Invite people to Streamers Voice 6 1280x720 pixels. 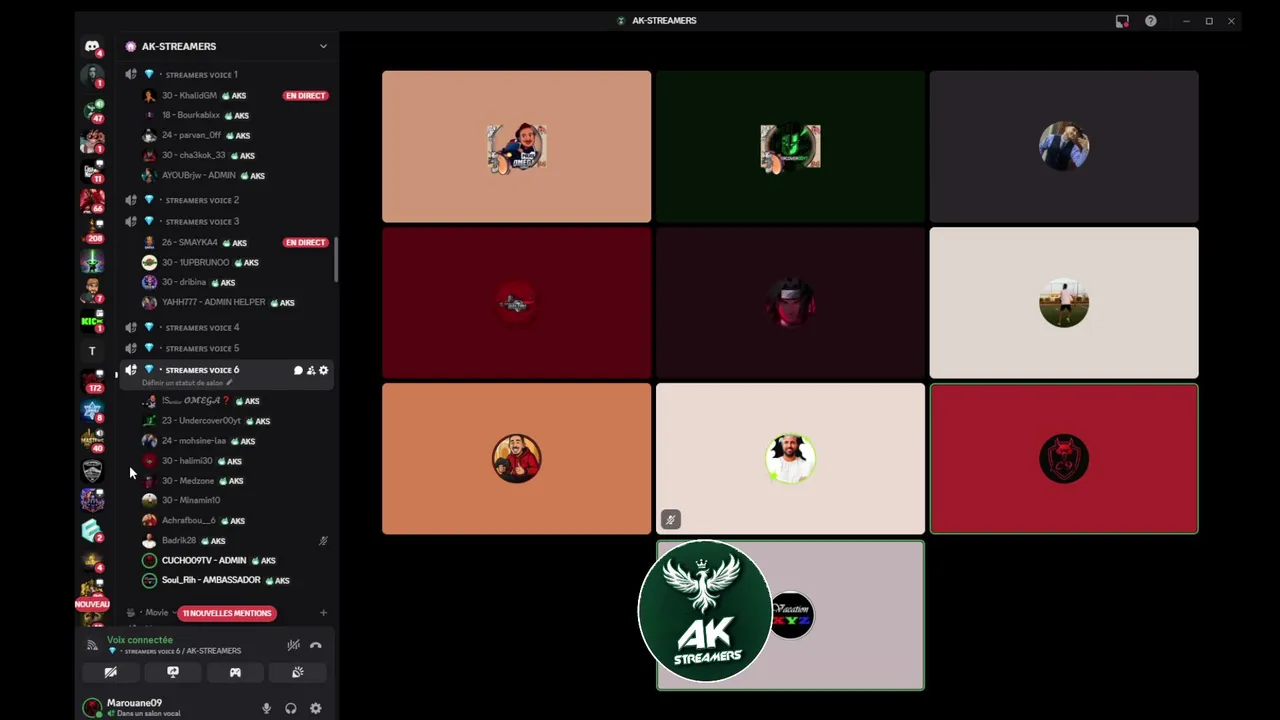[x=311, y=370]
